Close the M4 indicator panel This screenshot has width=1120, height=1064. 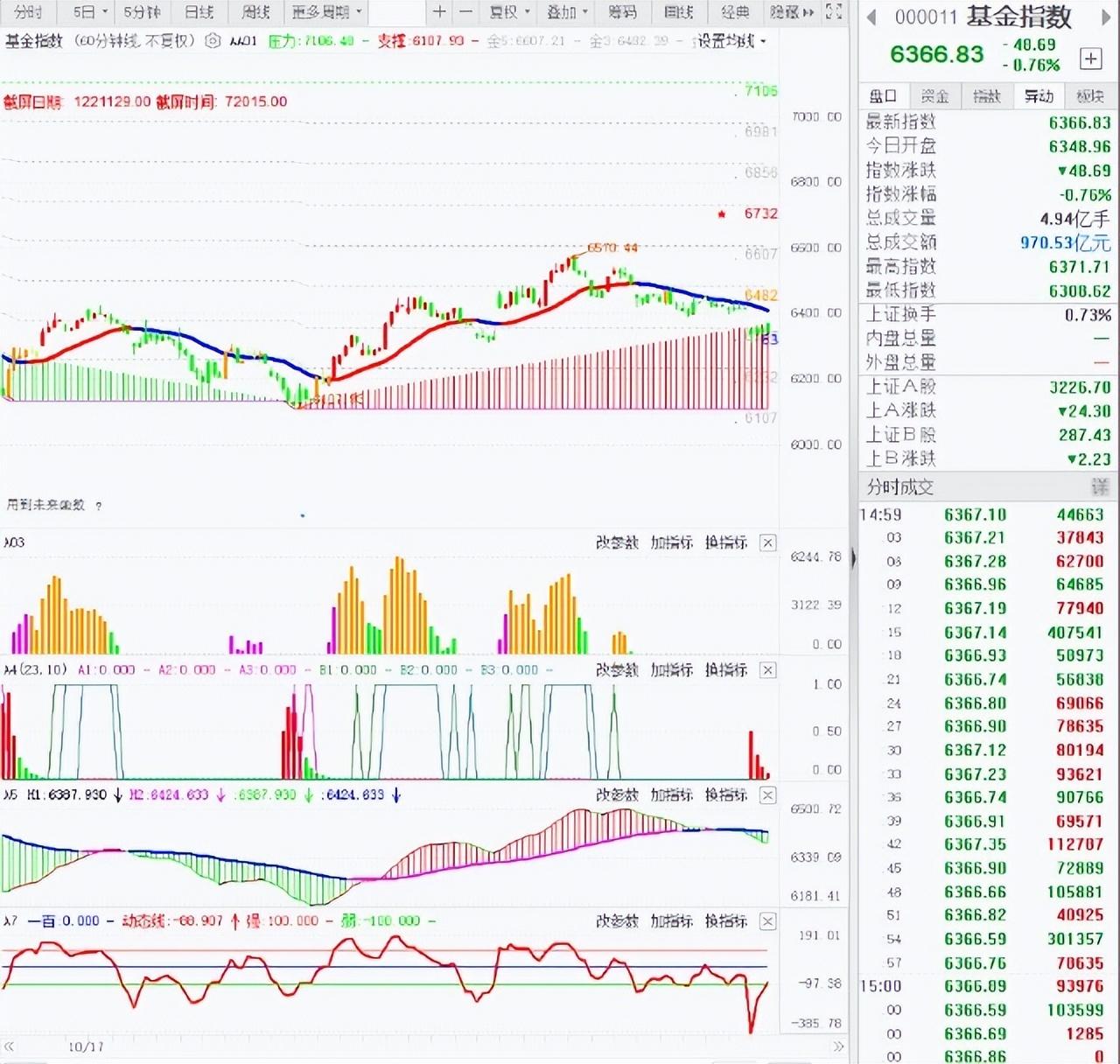tap(767, 670)
